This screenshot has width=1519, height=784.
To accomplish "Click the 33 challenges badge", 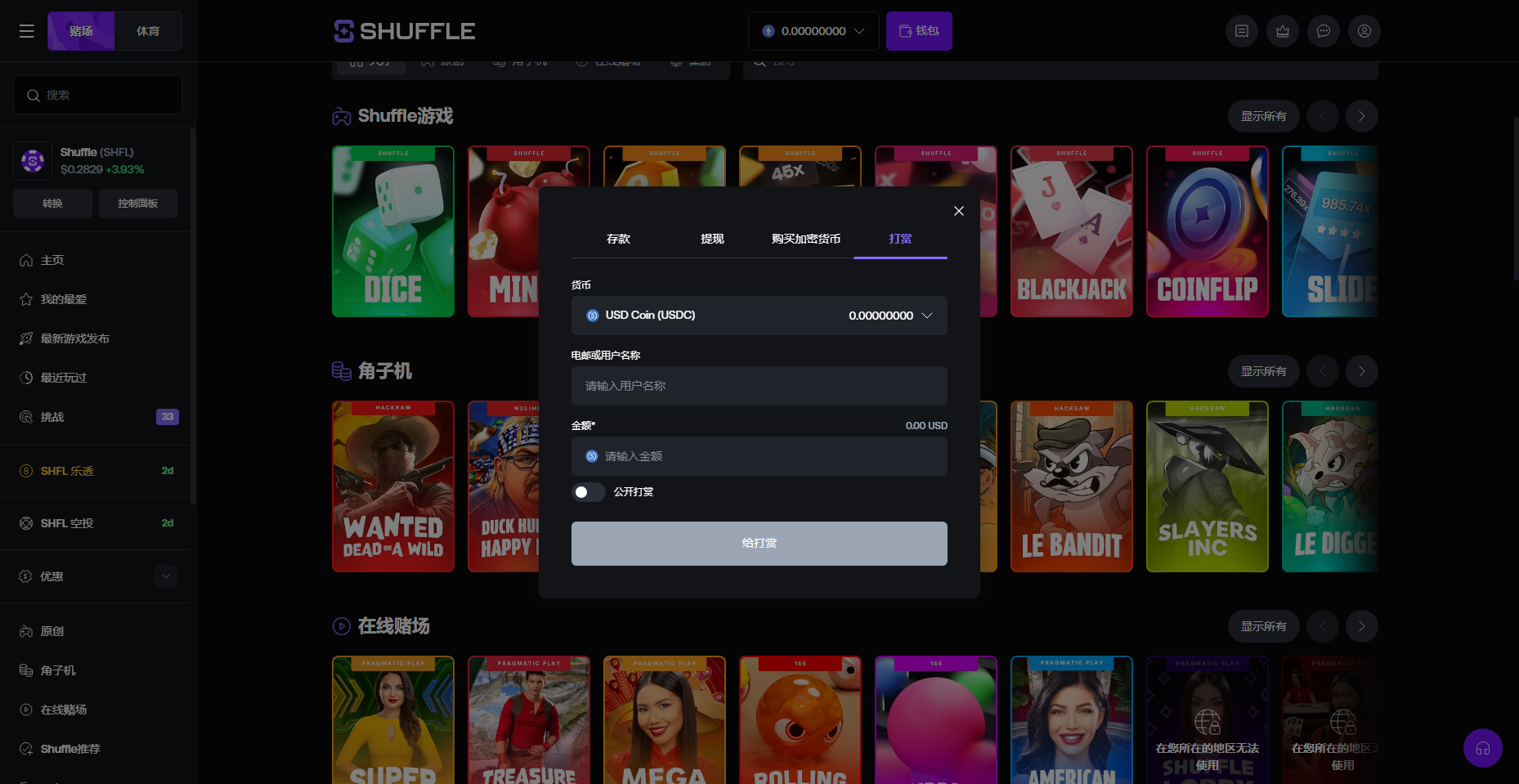I will click(168, 417).
